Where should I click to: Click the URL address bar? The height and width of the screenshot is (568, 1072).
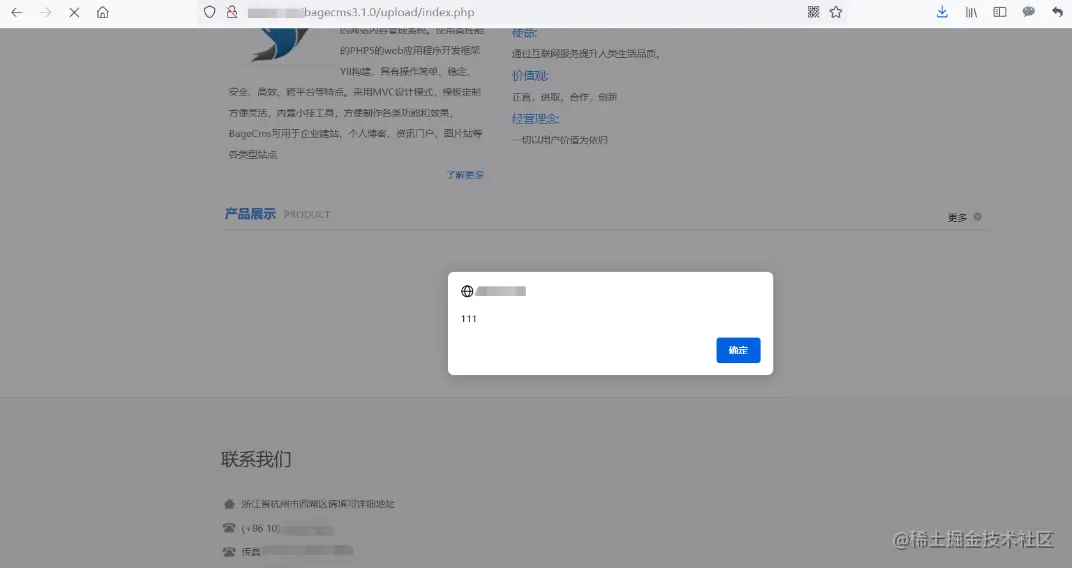[523, 12]
